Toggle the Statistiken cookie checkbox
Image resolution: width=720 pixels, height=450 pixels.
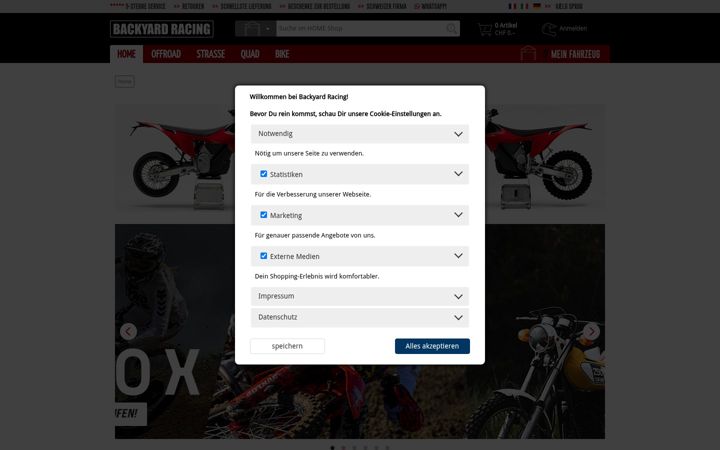(x=264, y=174)
